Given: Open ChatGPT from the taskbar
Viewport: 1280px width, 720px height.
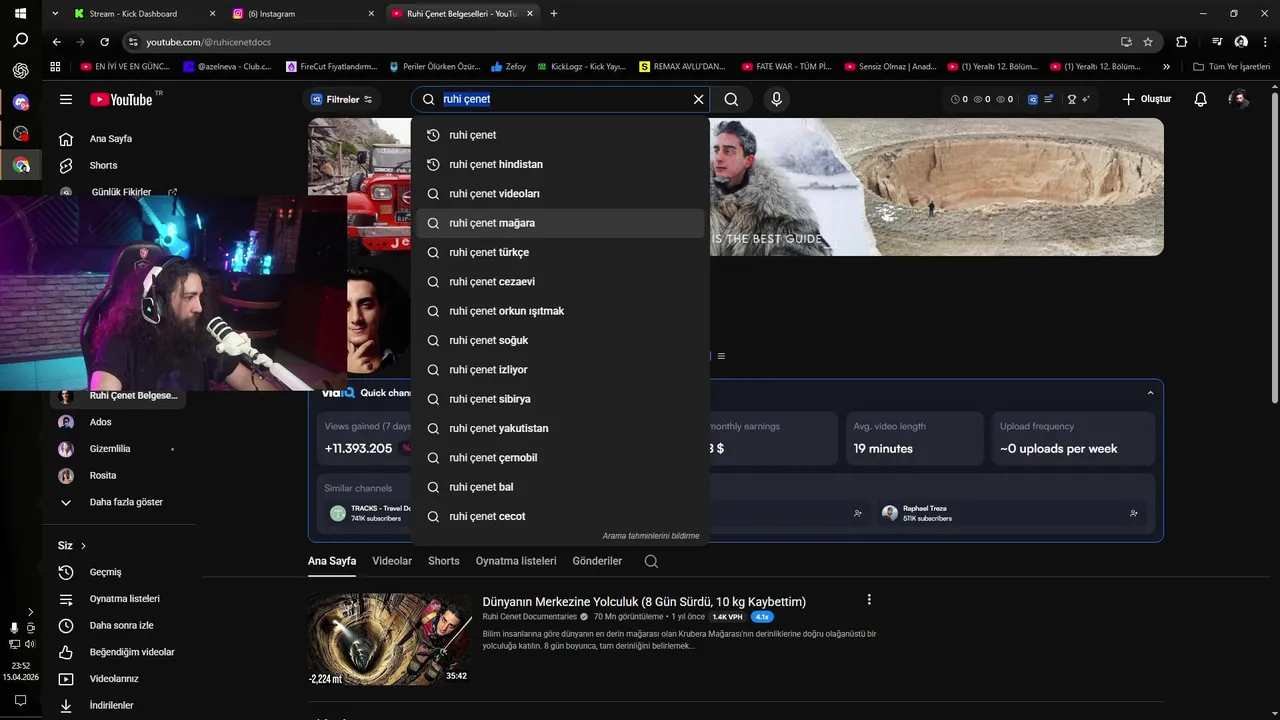Looking at the screenshot, I should pos(20,71).
